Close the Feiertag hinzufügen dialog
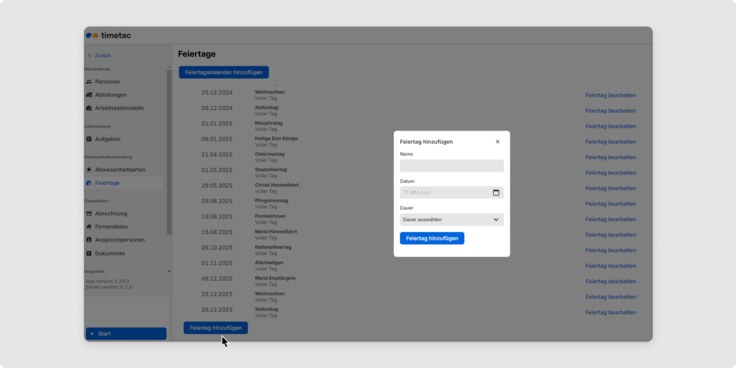 click(498, 142)
